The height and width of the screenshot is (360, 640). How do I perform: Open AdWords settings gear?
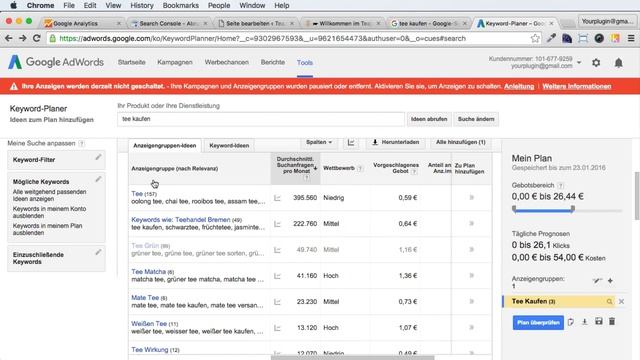click(596, 63)
